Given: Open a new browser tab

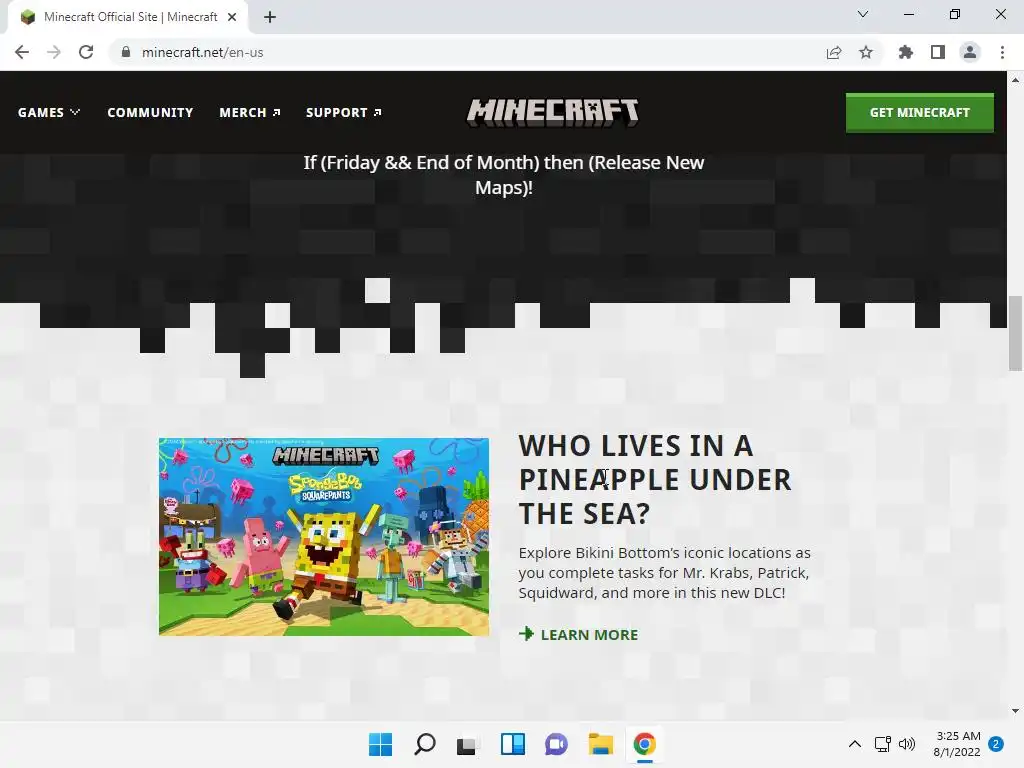Looking at the screenshot, I should 270,17.
